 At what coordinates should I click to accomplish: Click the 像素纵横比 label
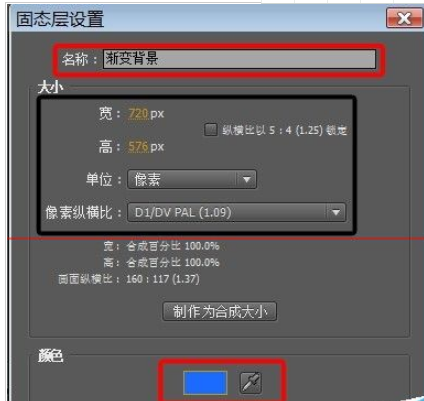pyautogui.click(x=83, y=212)
